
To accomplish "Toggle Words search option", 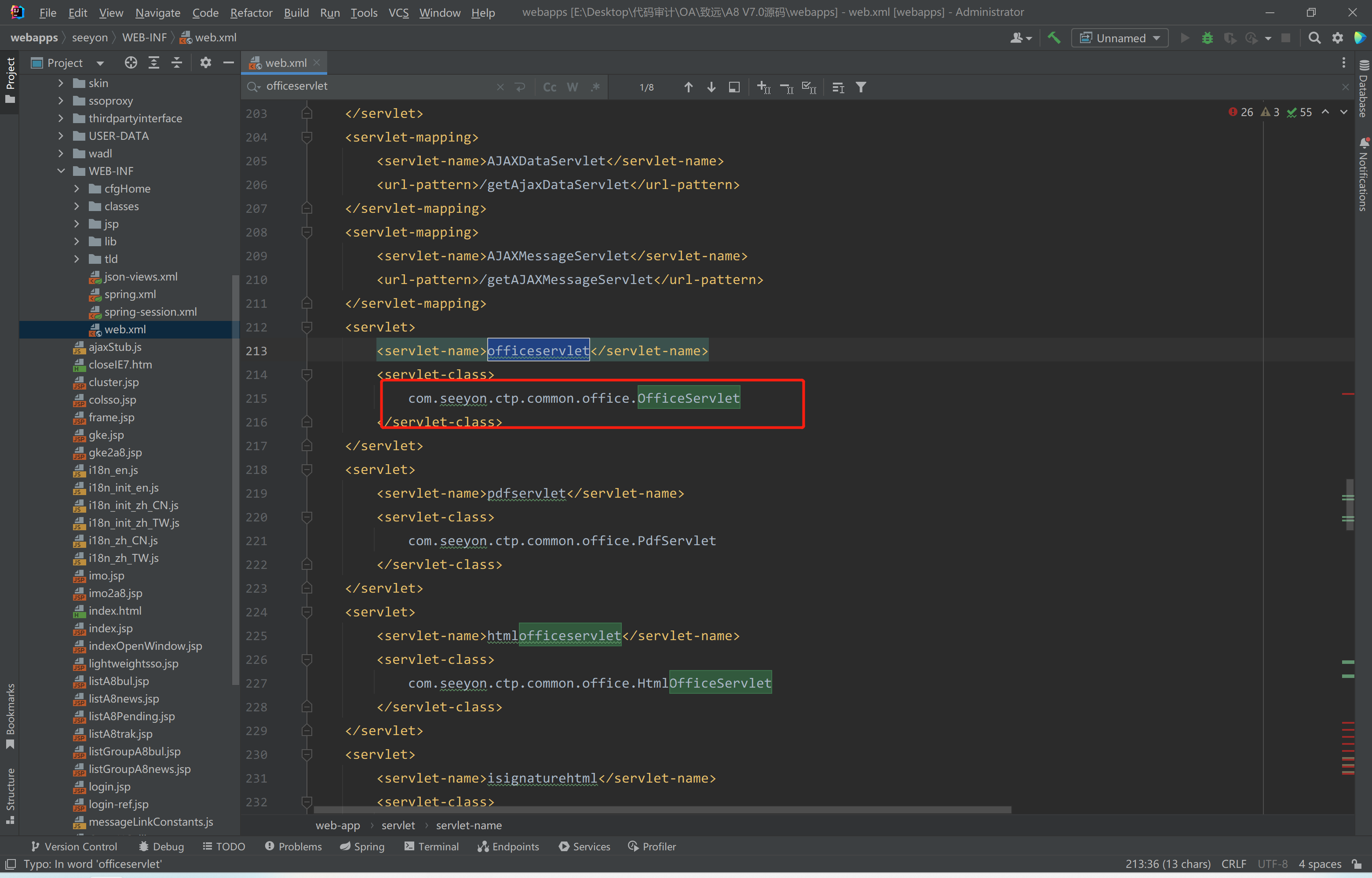I will pyautogui.click(x=572, y=87).
